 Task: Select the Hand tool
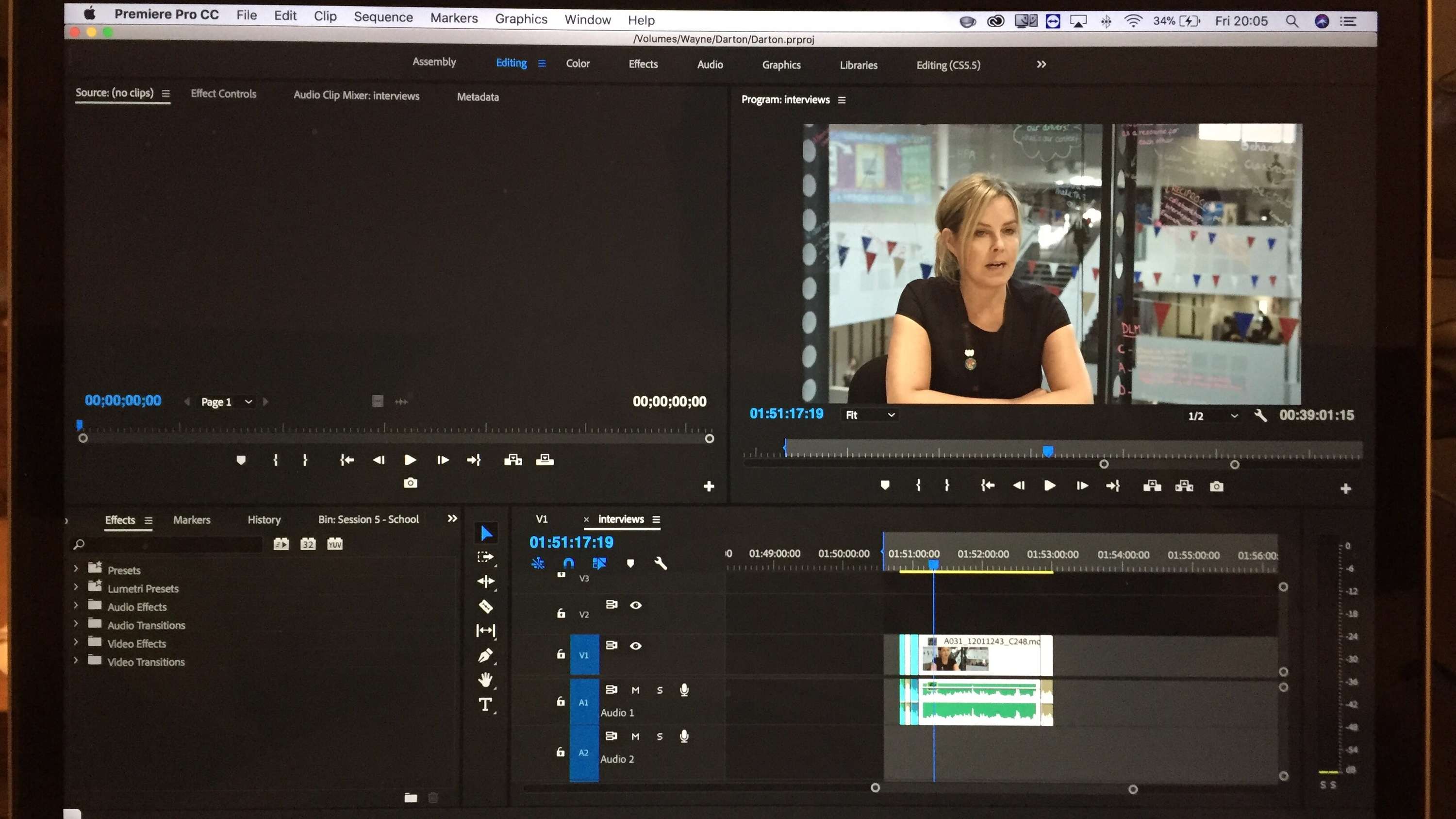485,679
